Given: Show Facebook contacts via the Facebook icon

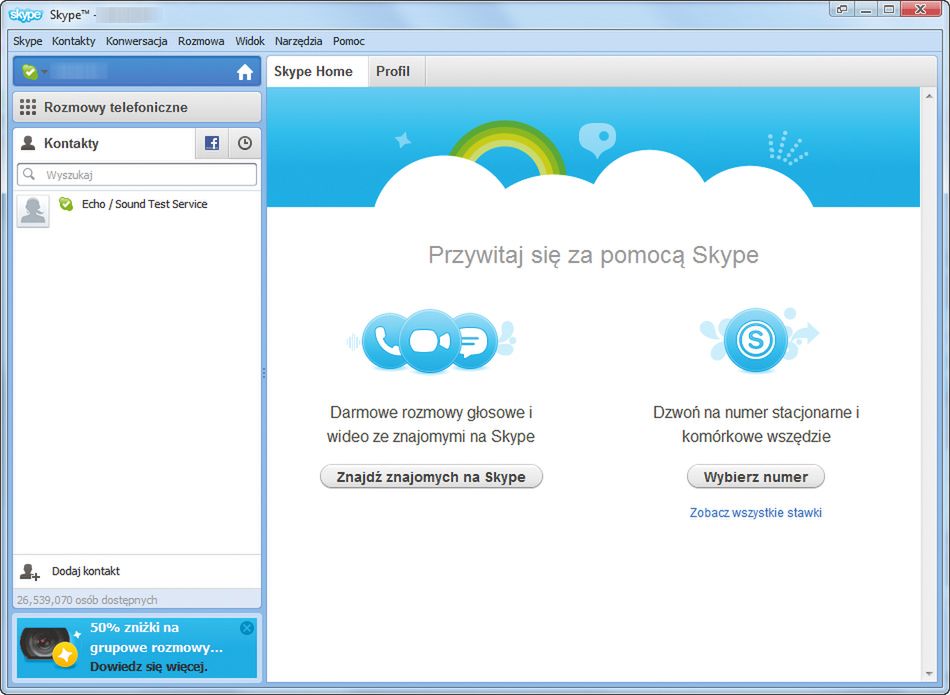Looking at the screenshot, I should click(212, 143).
